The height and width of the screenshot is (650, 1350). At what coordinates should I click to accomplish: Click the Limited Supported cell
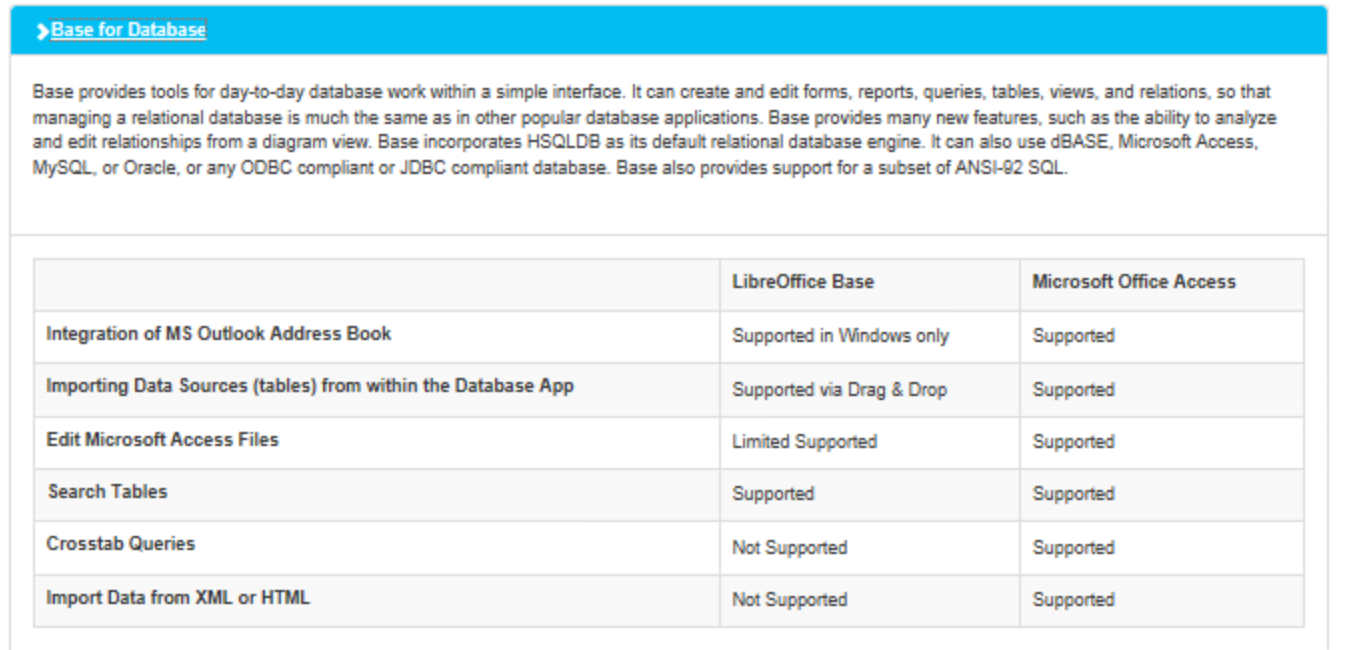point(804,442)
